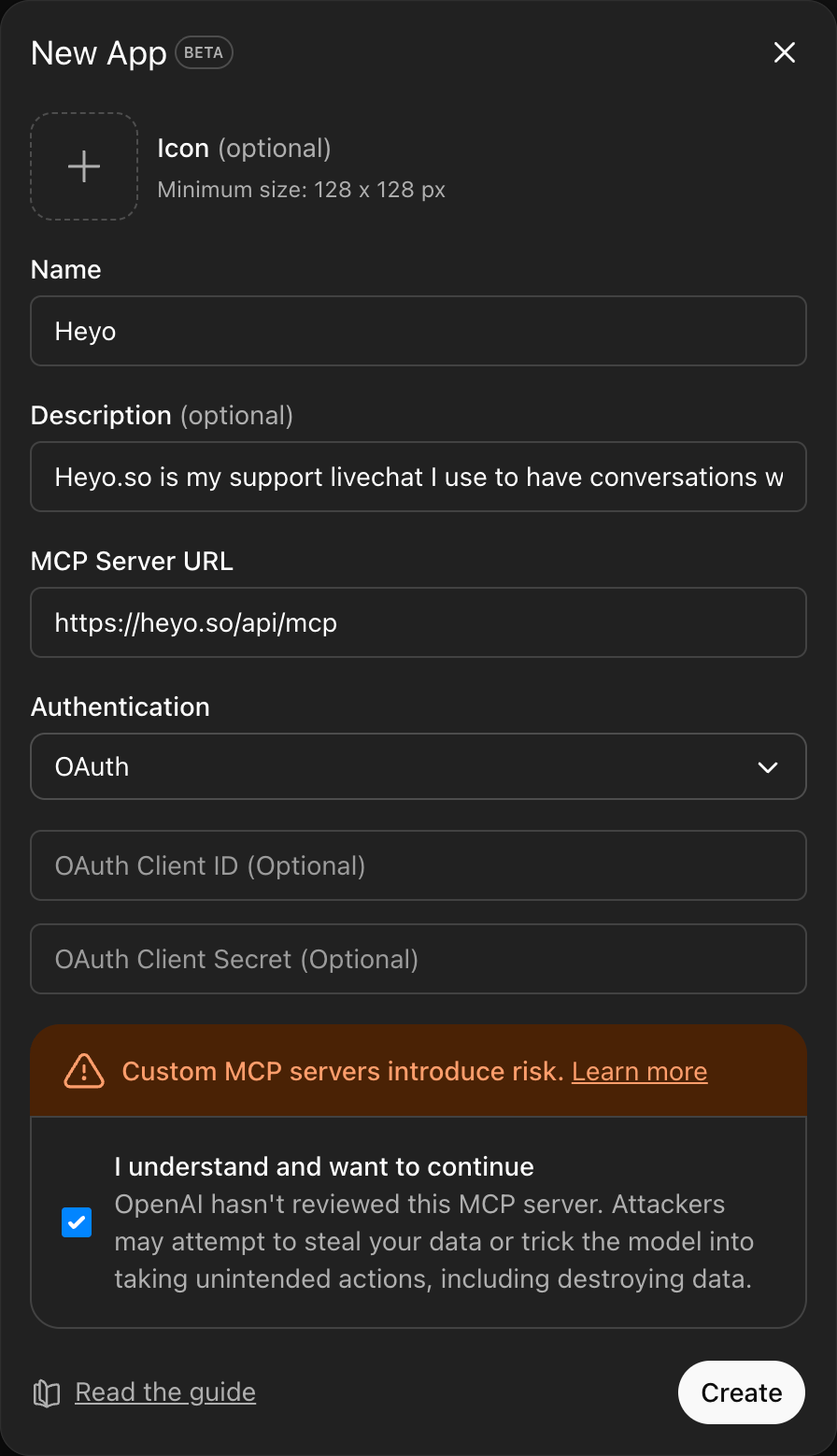837x1456 pixels.
Task: Click the OAuth Client Secret field
Action: [418, 959]
